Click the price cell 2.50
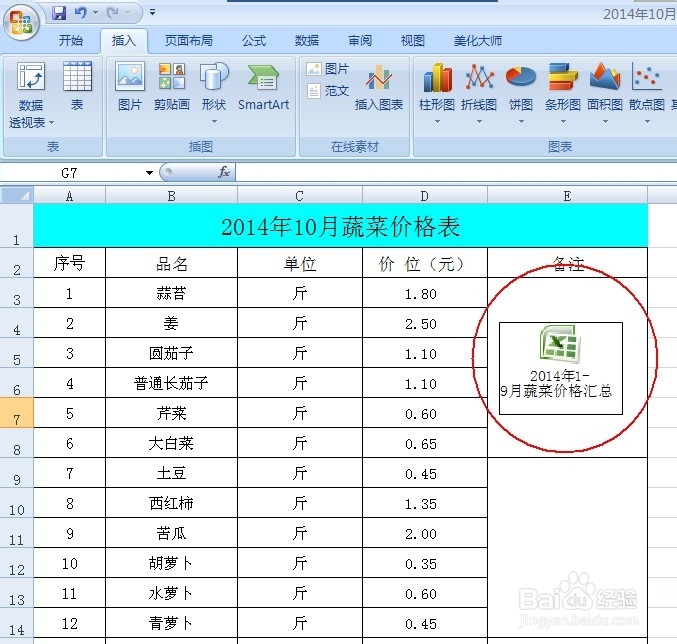Screen dimensions: 677x644 click(x=425, y=323)
